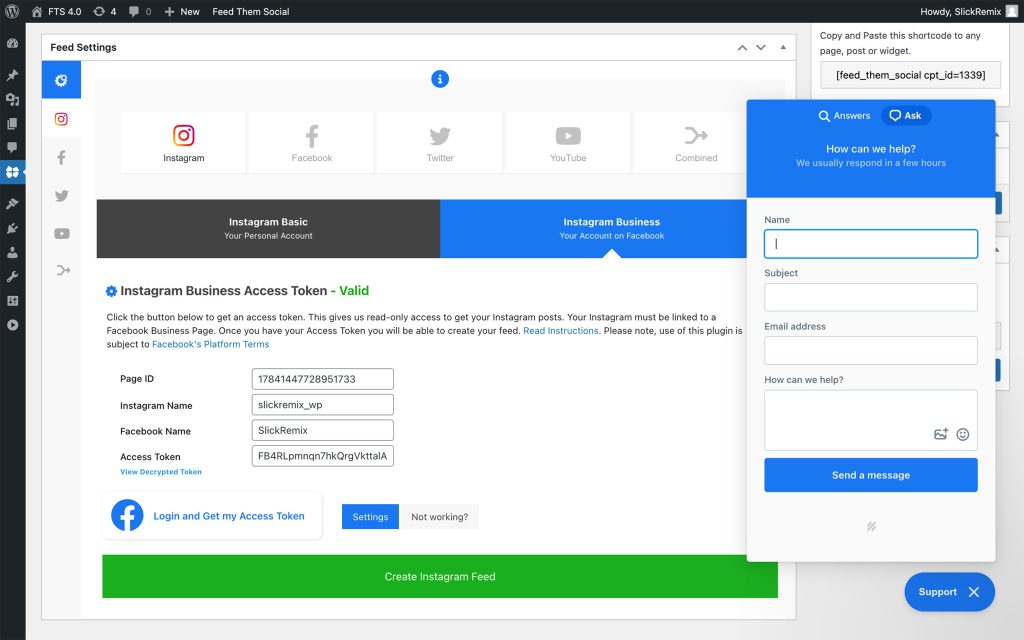Image resolution: width=1024 pixels, height=640 pixels.
Task: Open the Plugins admin menu icon
Action: [x=12, y=228]
